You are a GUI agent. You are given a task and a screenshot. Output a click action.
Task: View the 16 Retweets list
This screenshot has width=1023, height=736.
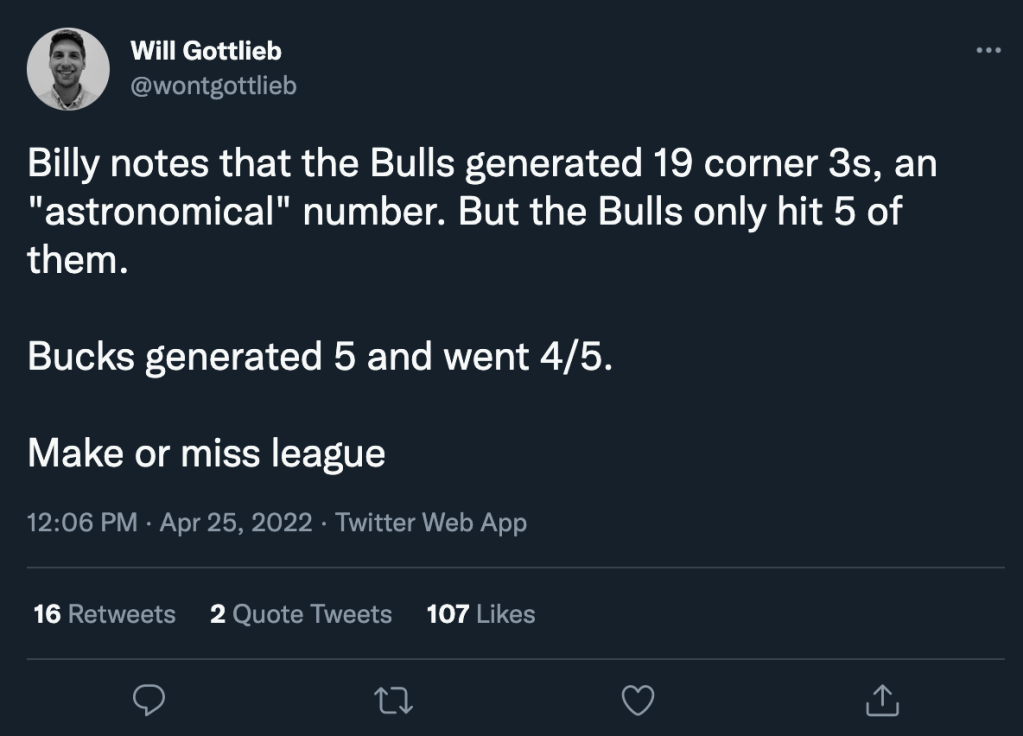click(104, 613)
